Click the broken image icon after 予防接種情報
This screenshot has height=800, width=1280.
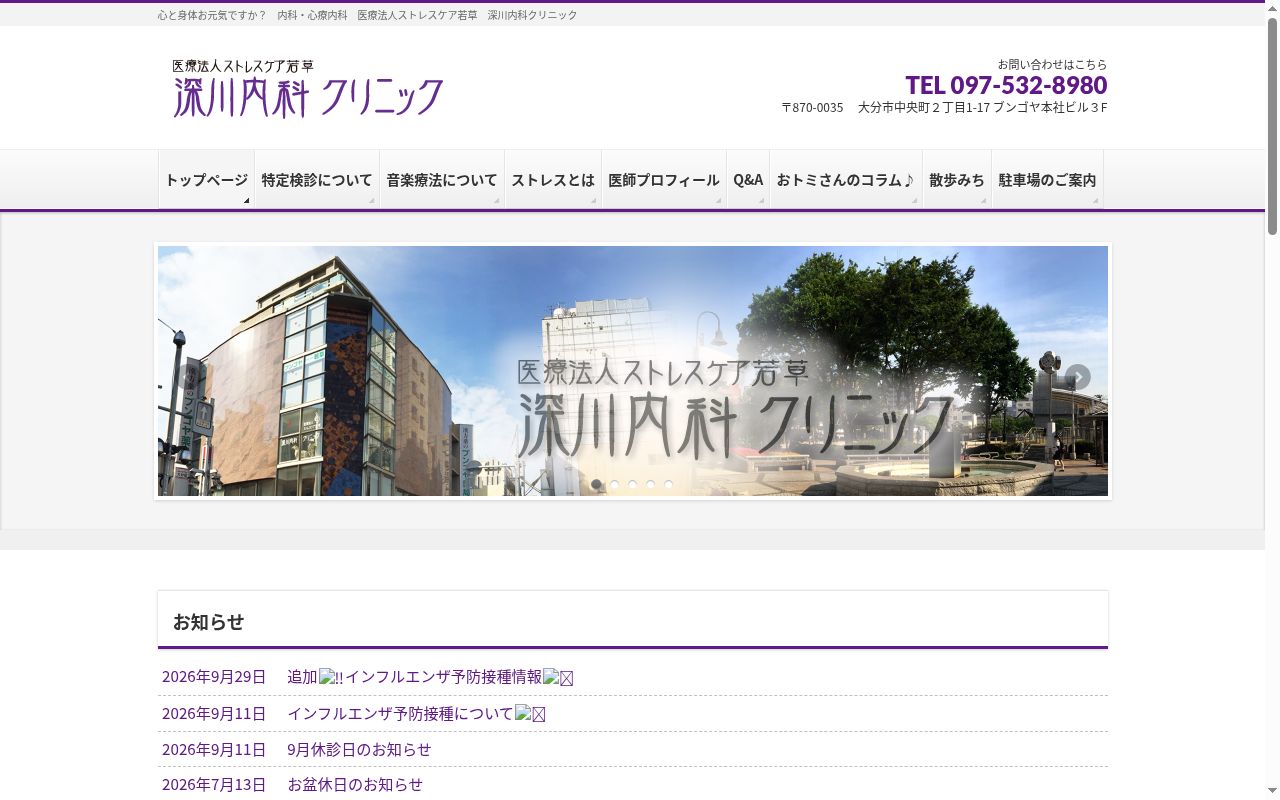(558, 677)
